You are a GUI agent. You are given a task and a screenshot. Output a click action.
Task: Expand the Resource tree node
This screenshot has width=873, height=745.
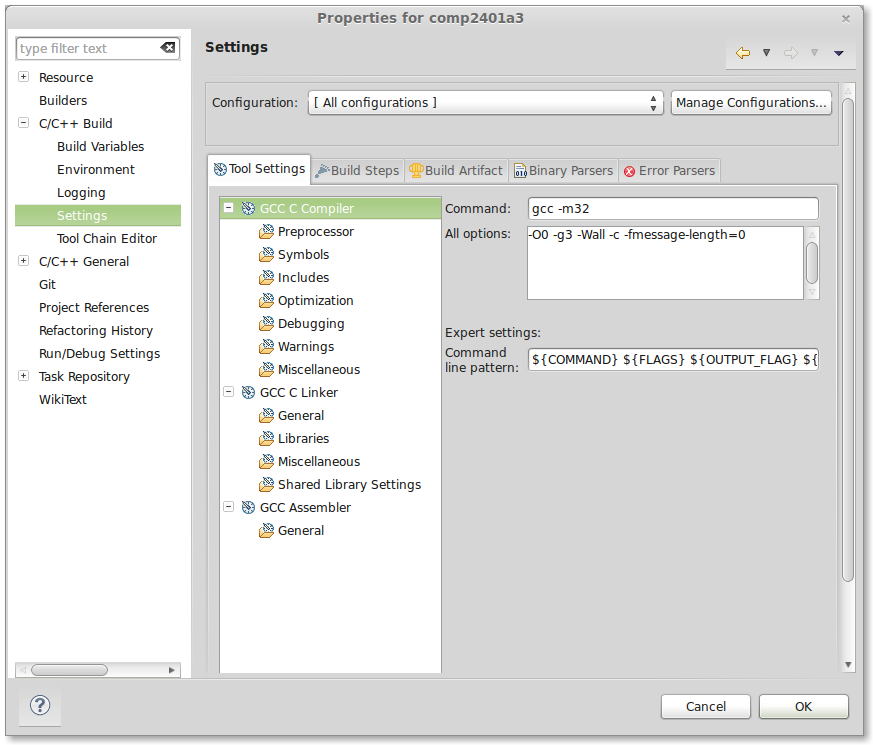click(x=23, y=78)
